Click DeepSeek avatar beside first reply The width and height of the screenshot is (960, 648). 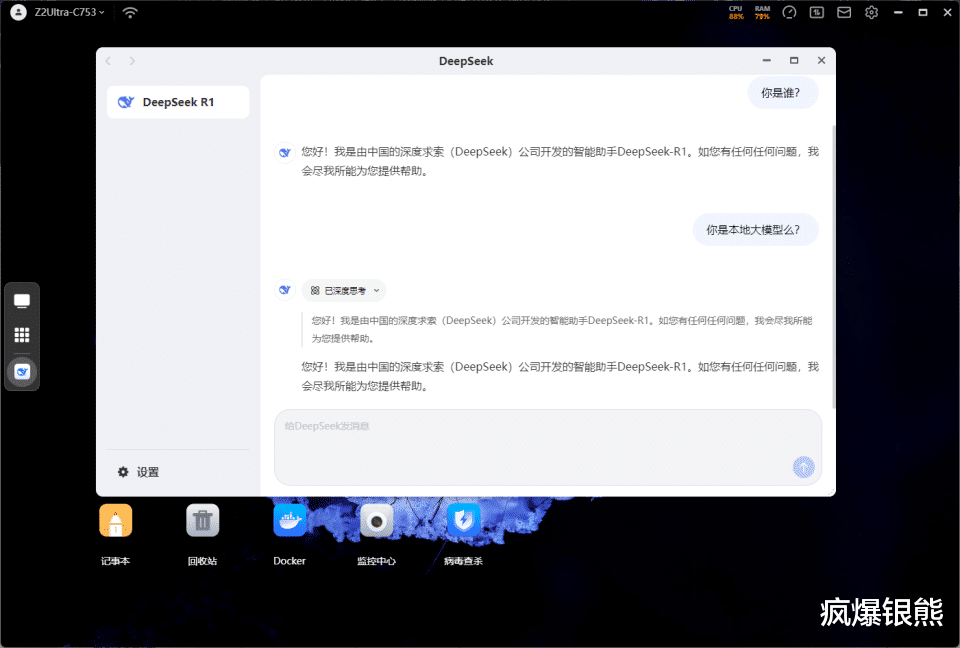tap(285, 152)
